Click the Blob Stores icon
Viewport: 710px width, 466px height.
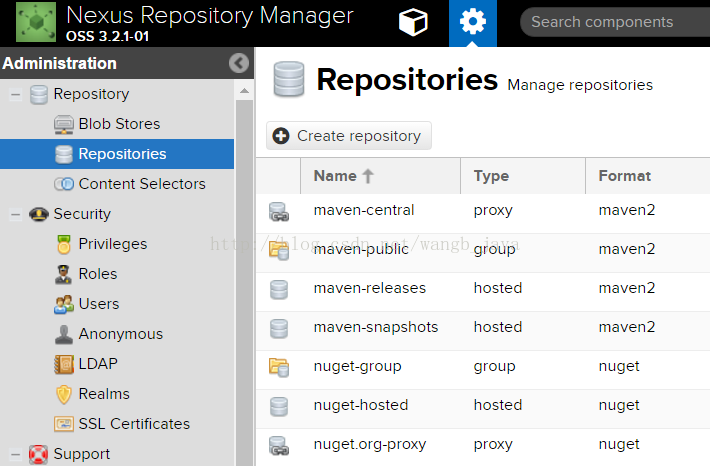[63, 124]
